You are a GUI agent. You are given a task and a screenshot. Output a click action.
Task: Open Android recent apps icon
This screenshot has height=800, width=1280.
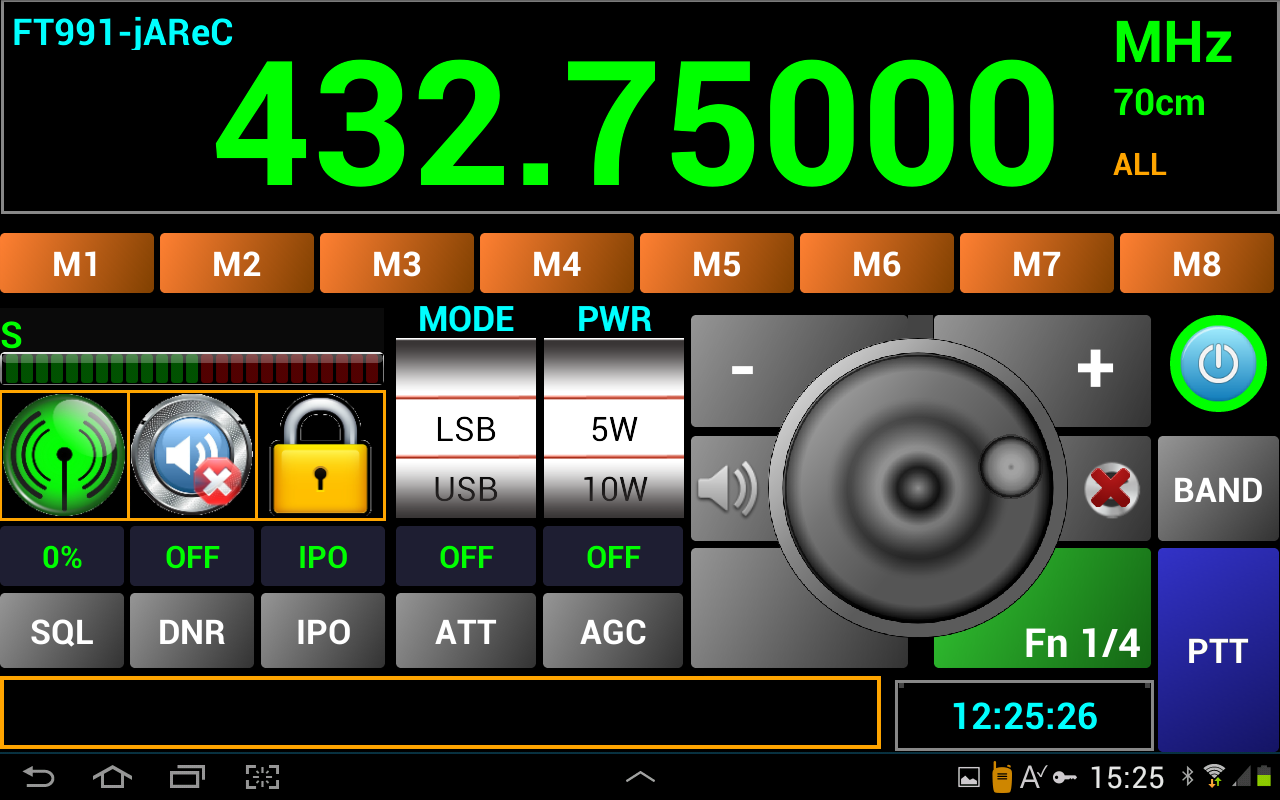tap(187, 777)
